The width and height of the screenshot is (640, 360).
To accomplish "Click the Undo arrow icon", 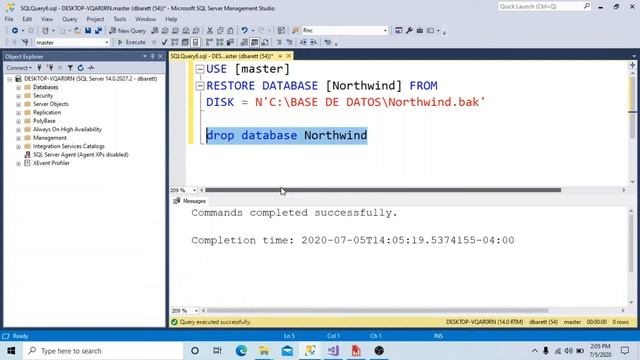I will [x=244, y=31].
